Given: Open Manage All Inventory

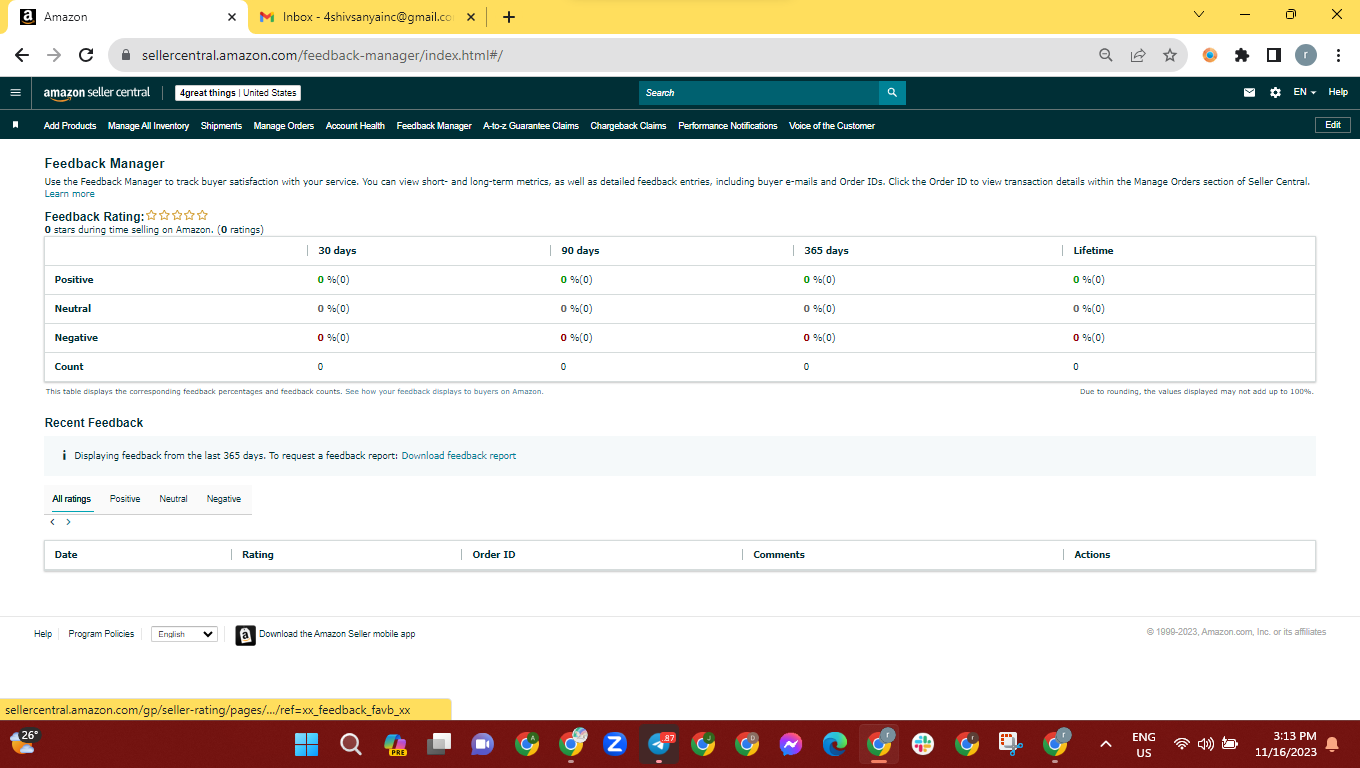Looking at the screenshot, I should [x=148, y=126].
